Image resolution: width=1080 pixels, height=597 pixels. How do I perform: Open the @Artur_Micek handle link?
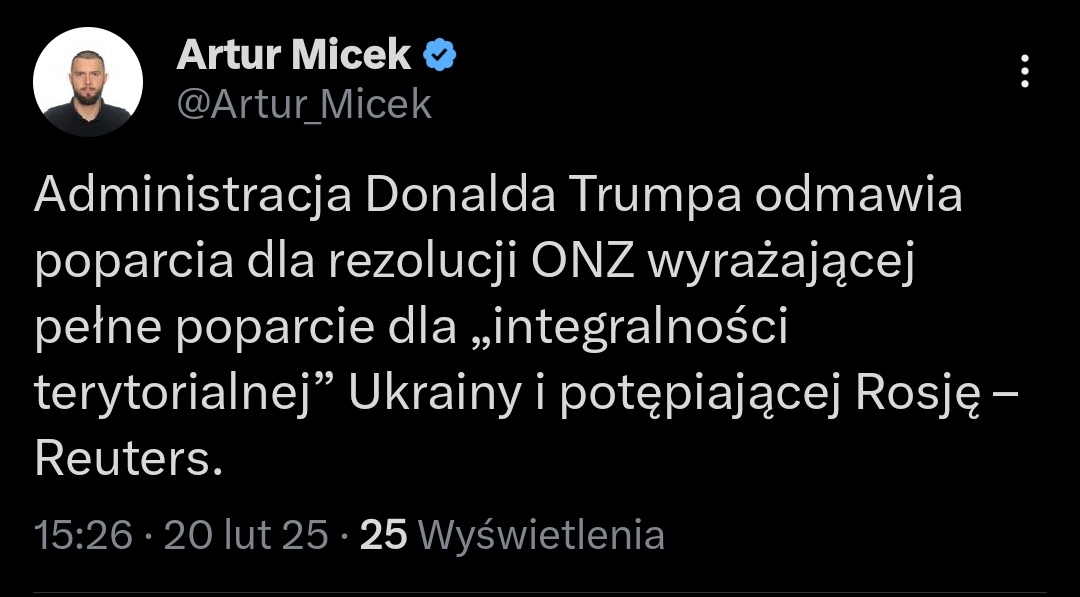[304, 104]
